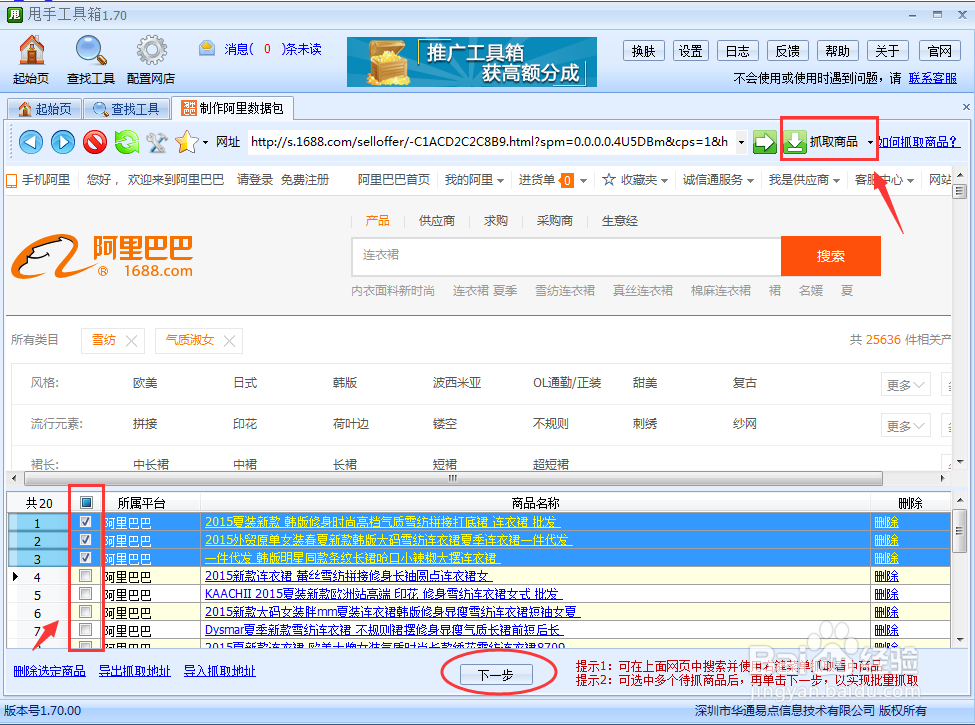Navigate back with the blue back arrow
This screenshot has width=975, height=725.
click(x=30, y=142)
